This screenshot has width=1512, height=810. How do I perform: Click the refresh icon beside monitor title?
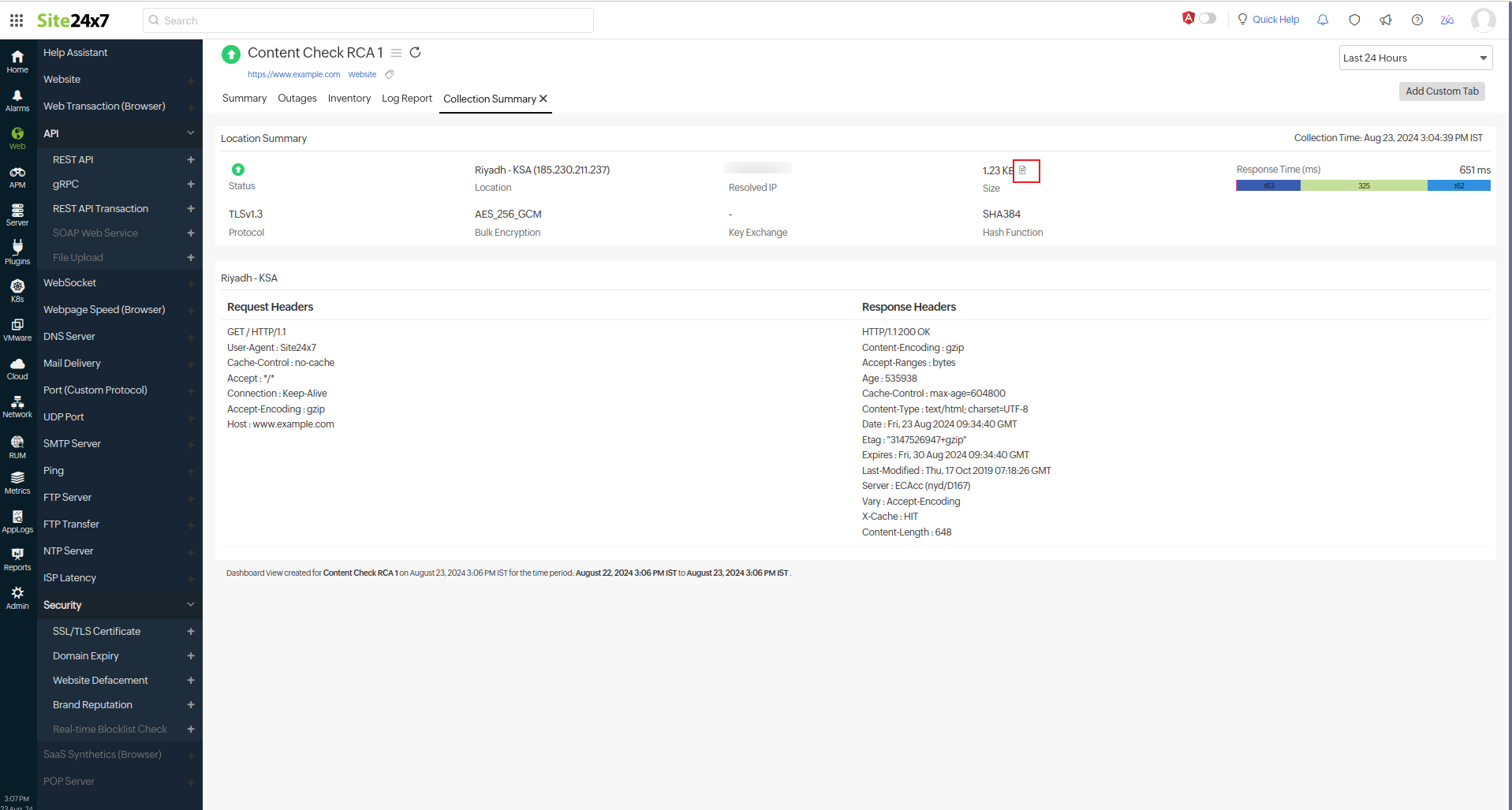[416, 53]
